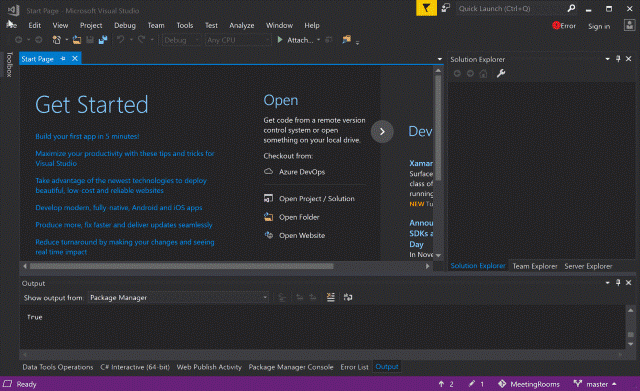
Task: Click Solution Explorer Forward arrow icon
Action: pos(470,73)
